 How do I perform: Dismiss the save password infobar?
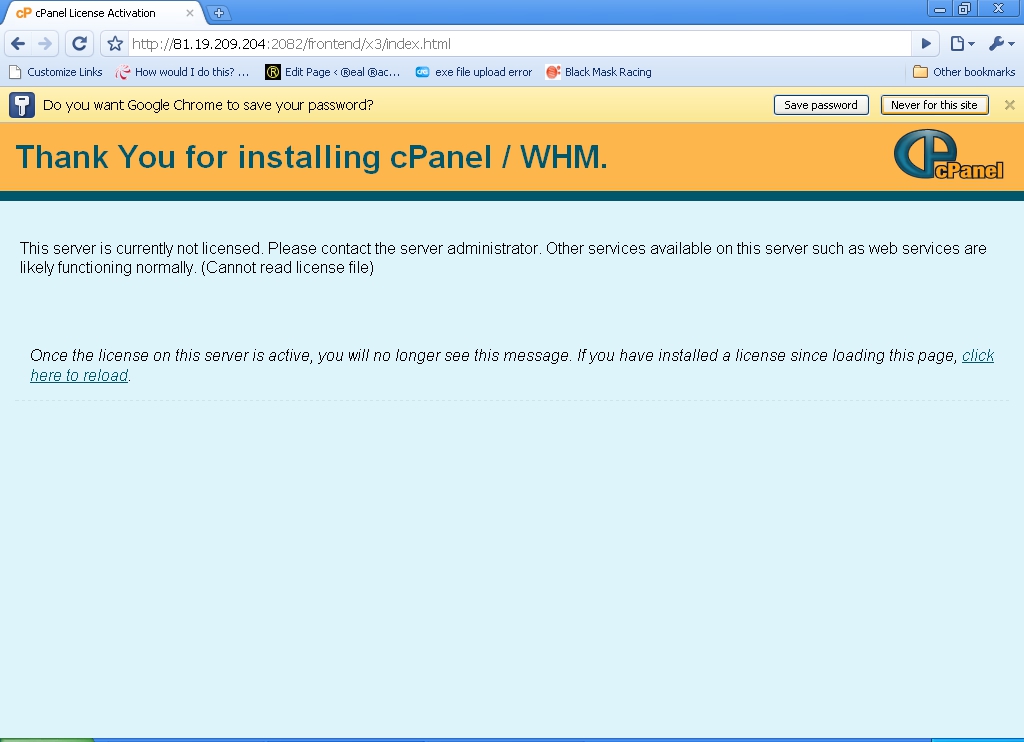coord(1009,105)
